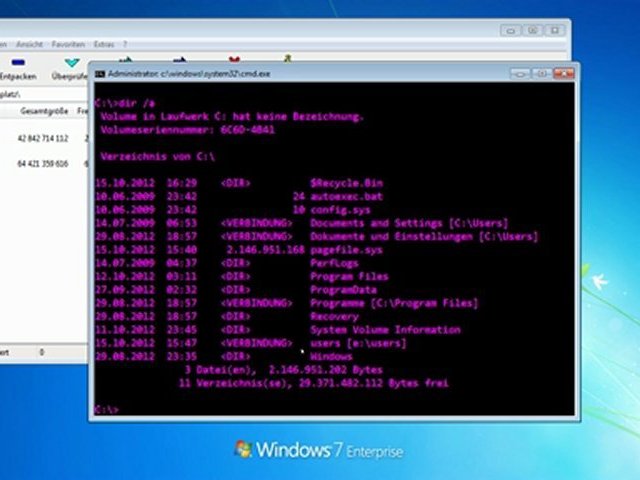
Task: Open the Favoriten menu
Action: click(68, 45)
